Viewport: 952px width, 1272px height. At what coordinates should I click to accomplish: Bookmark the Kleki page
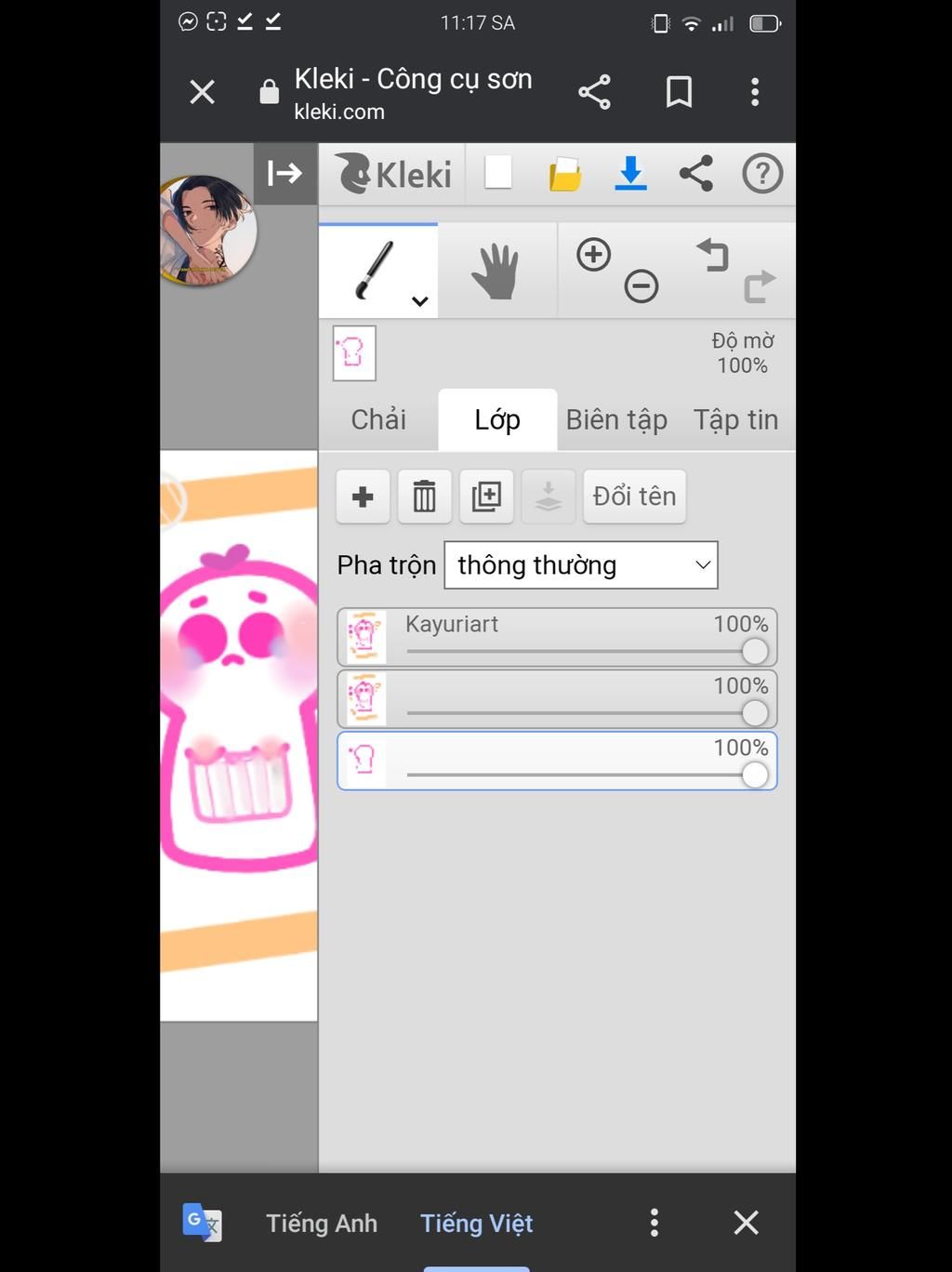coord(680,92)
